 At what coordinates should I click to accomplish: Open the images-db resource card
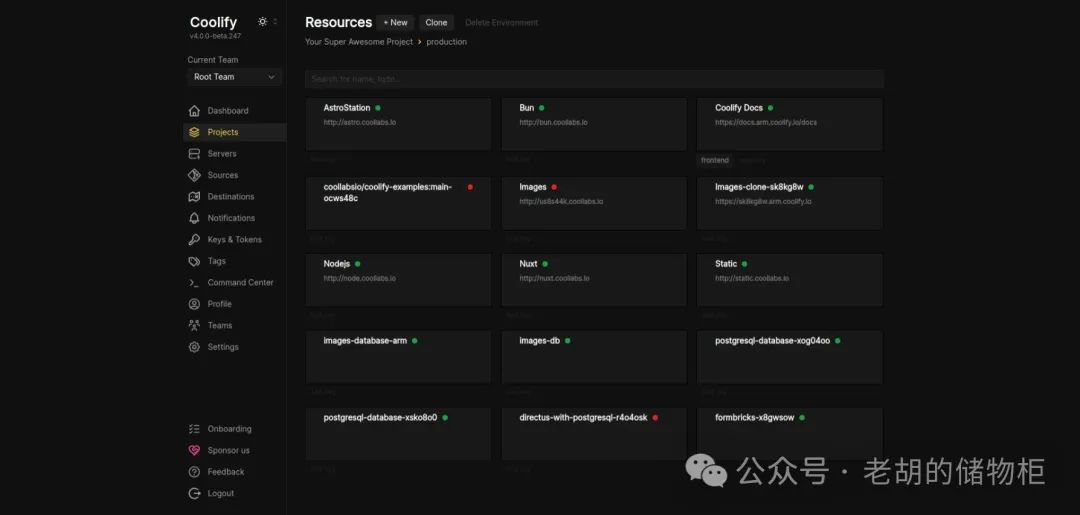coord(594,357)
